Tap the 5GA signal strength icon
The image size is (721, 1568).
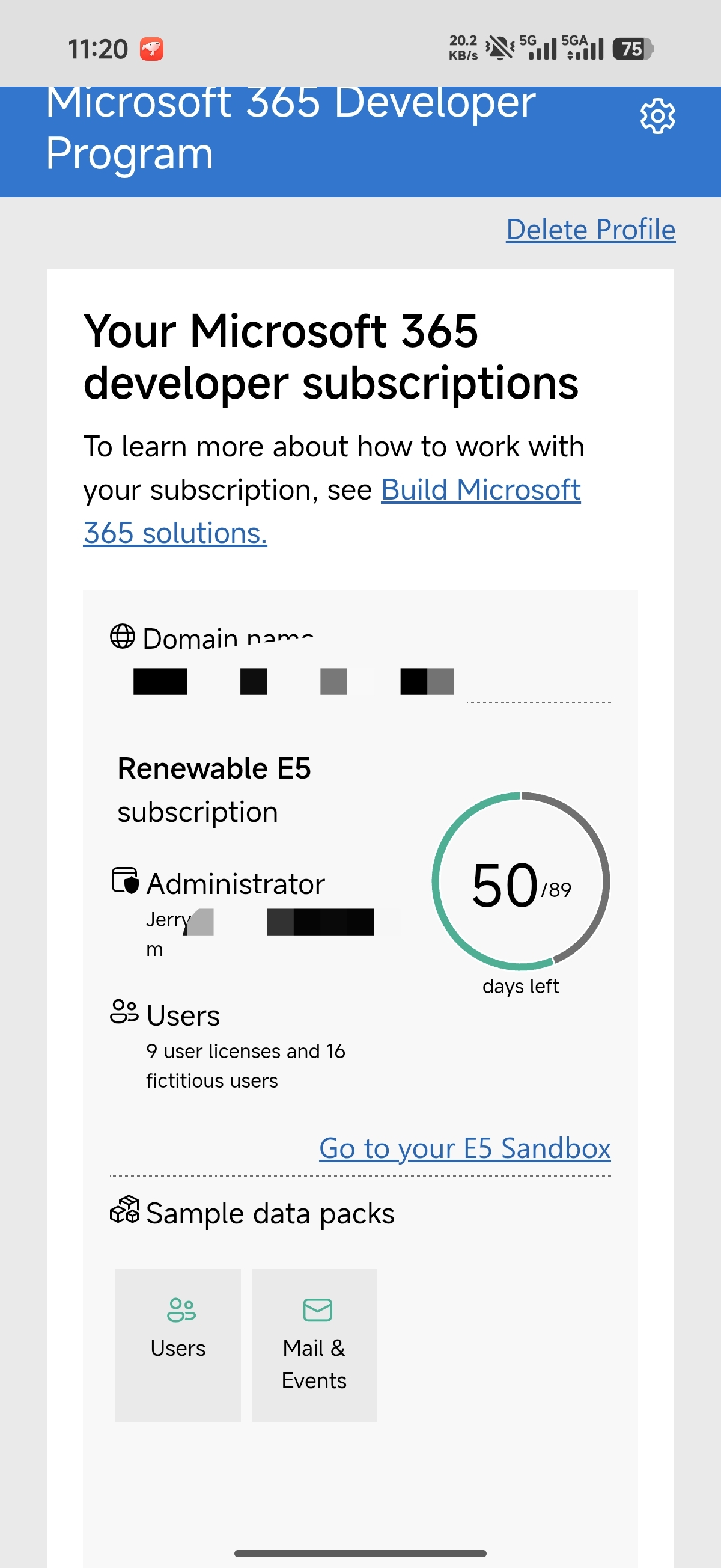pos(582,47)
